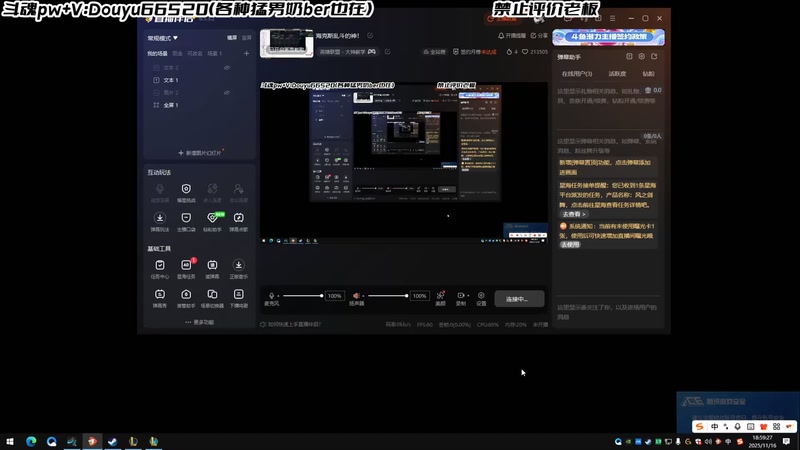Click the 分享 share icon
The image size is (800, 450).
point(539,36)
